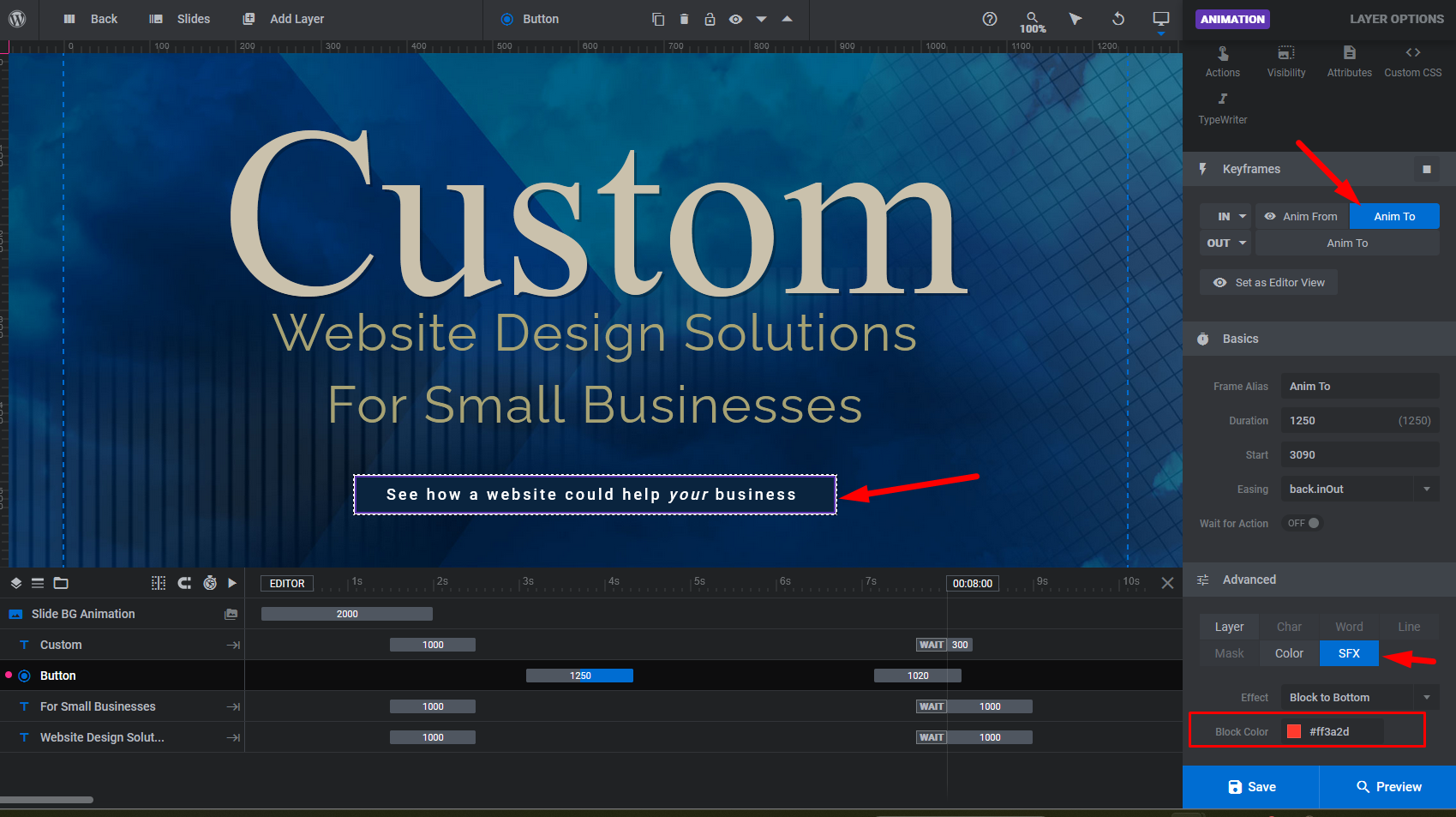The width and height of the screenshot is (1456, 817).
Task: Click arrow icon on For Small Businesses row
Action: pos(233,706)
